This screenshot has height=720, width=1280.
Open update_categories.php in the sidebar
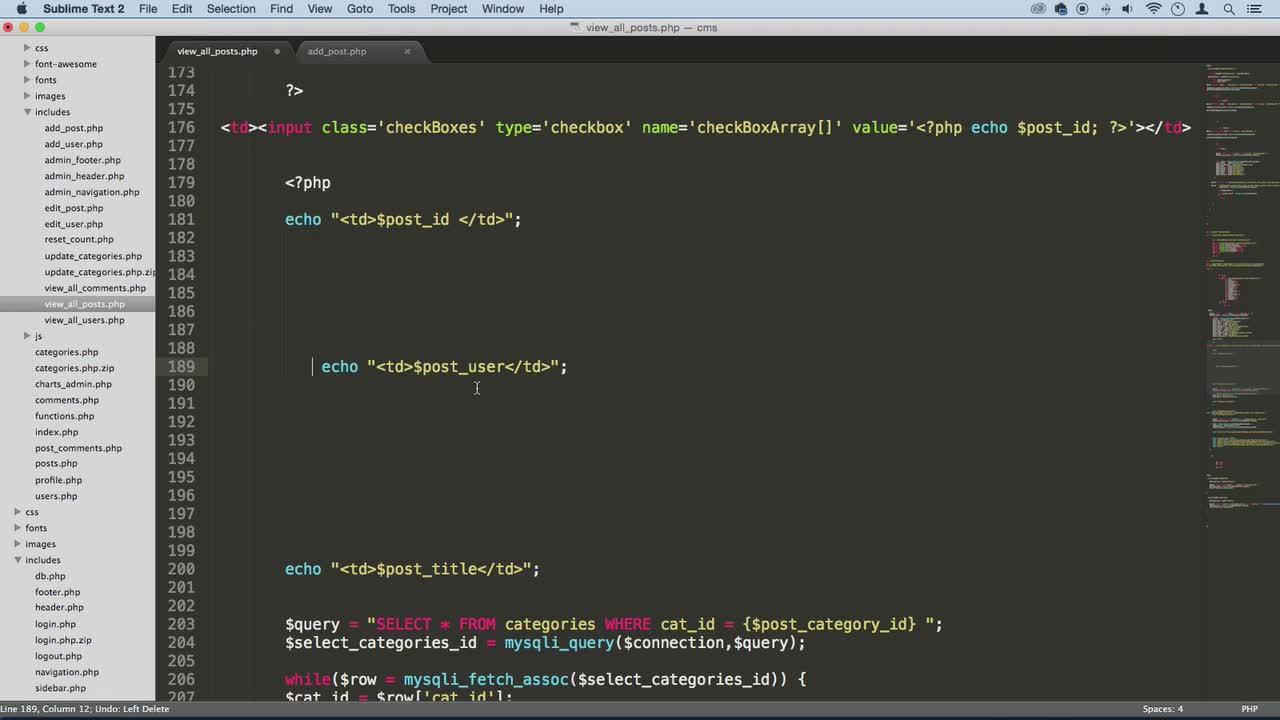(x=93, y=256)
